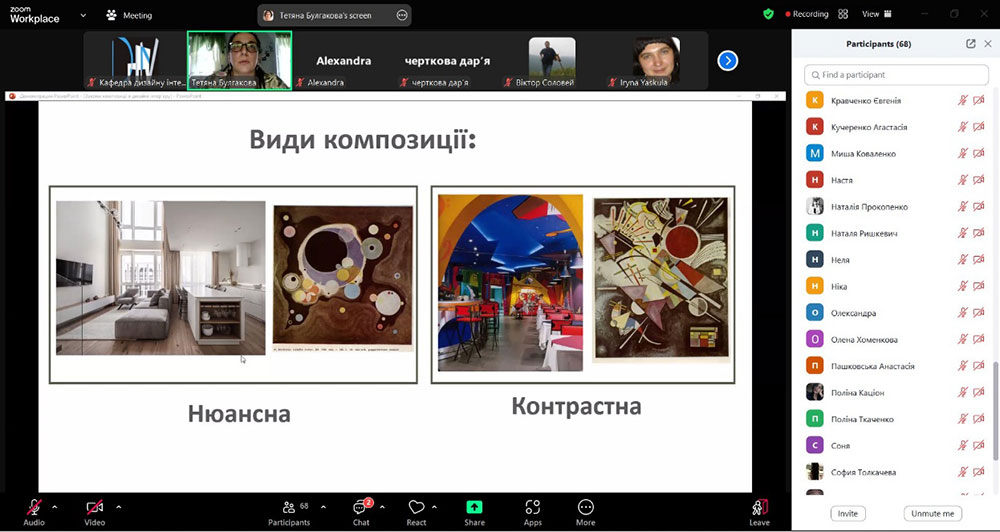Open video options arrow next to Video
This screenshot has height=532, width=1000.
click(x=119, y=507)
